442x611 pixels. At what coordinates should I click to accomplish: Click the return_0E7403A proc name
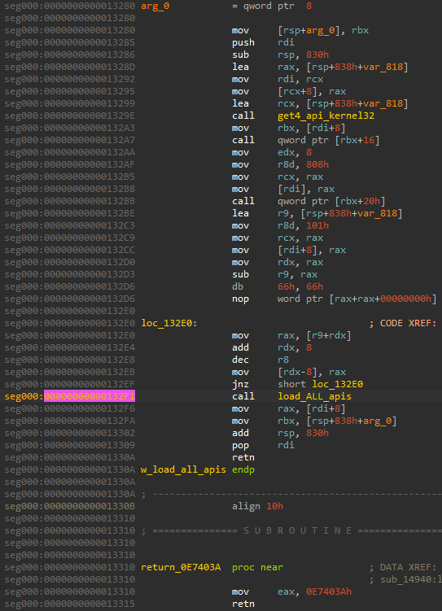click(181, 567)
